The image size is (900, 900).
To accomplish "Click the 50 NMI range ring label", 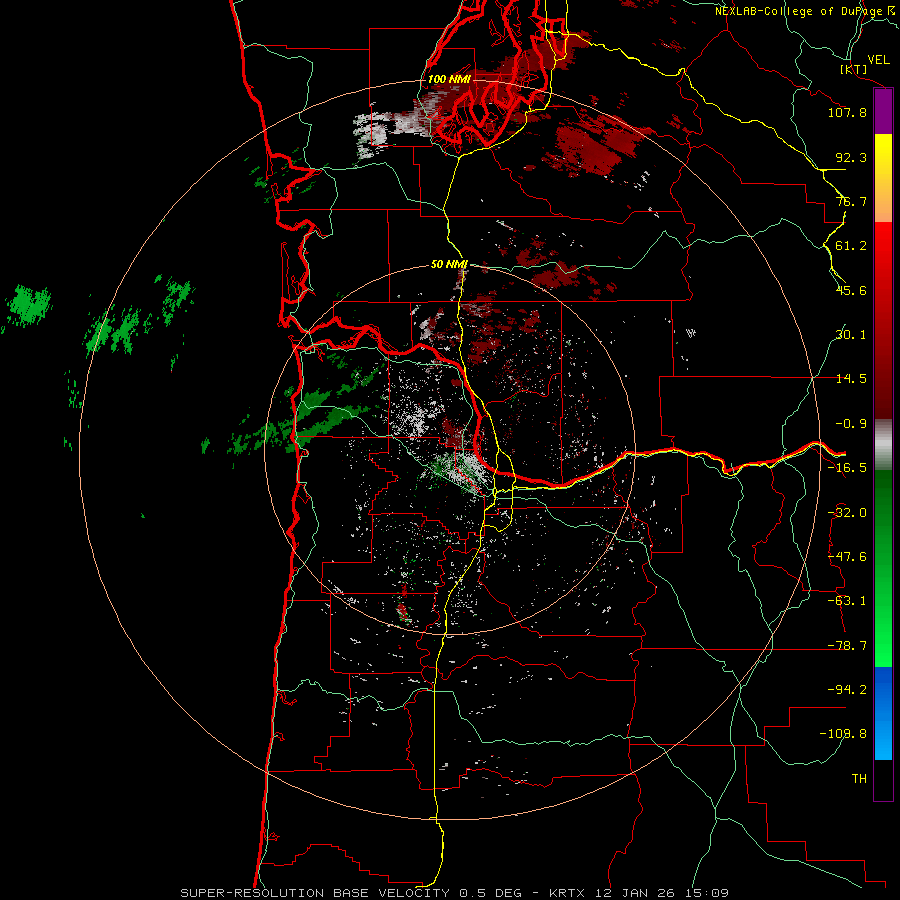I will coord(449,264).
